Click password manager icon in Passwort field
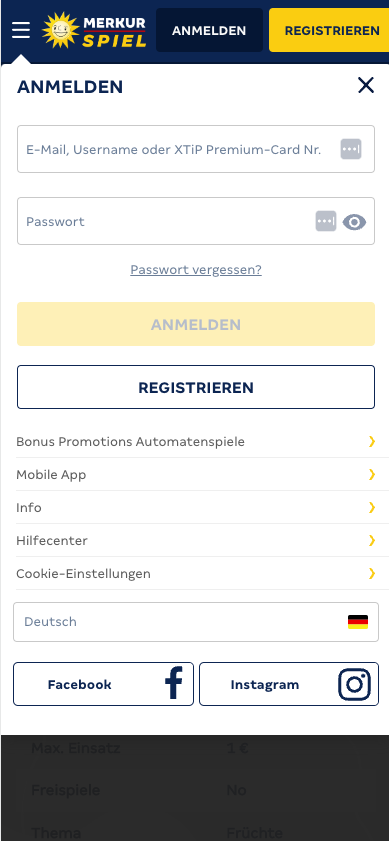The height and width of the screenshot is (841, 389). pyautogui.click(x=326, y=221)
